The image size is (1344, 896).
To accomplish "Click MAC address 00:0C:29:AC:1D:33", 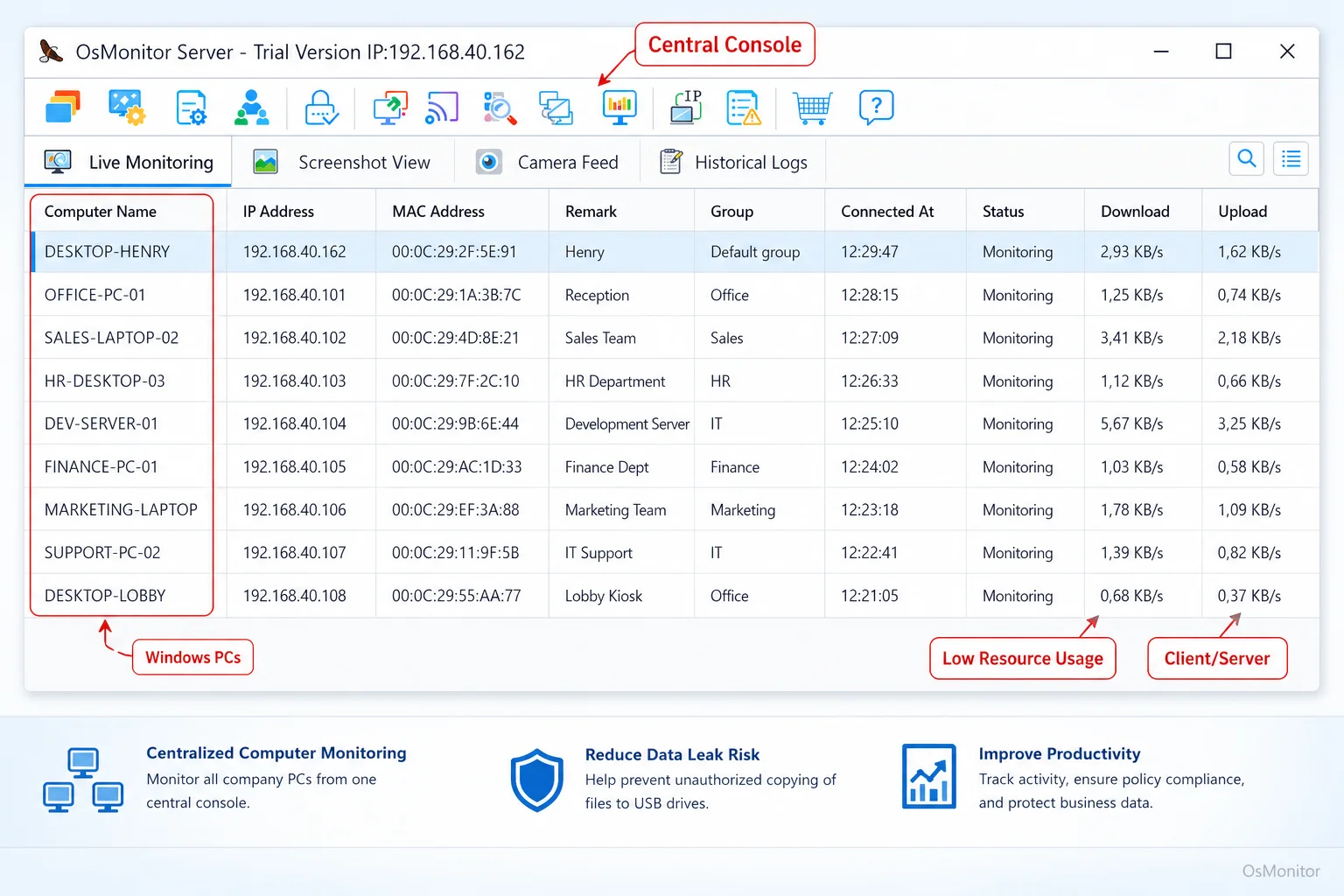I will (x=457, y=467).
